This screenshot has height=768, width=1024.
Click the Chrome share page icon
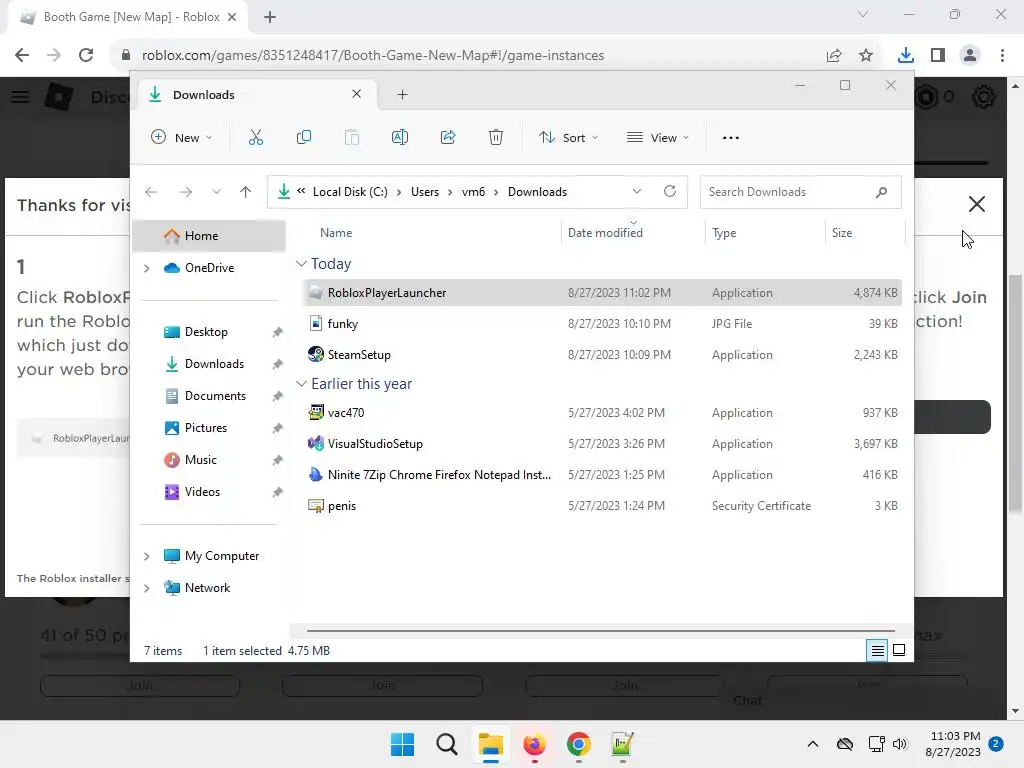click(834, 56)
